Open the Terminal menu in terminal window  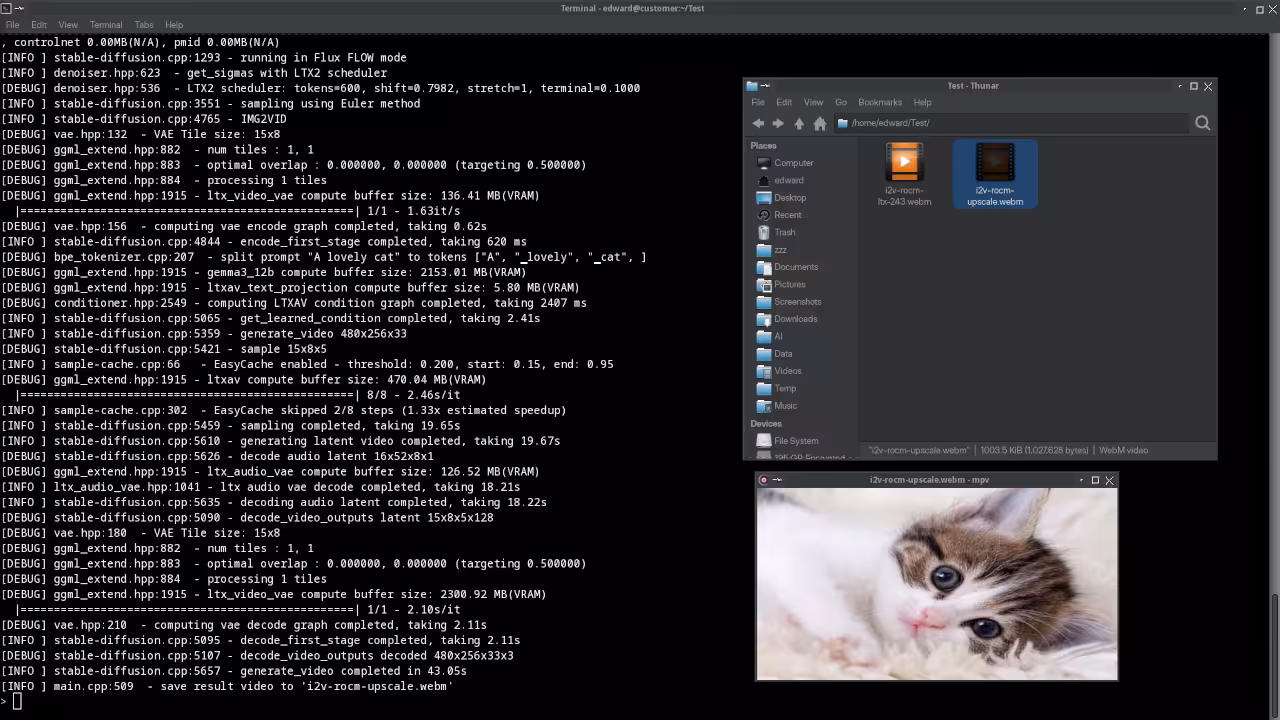tap(106, 25)
